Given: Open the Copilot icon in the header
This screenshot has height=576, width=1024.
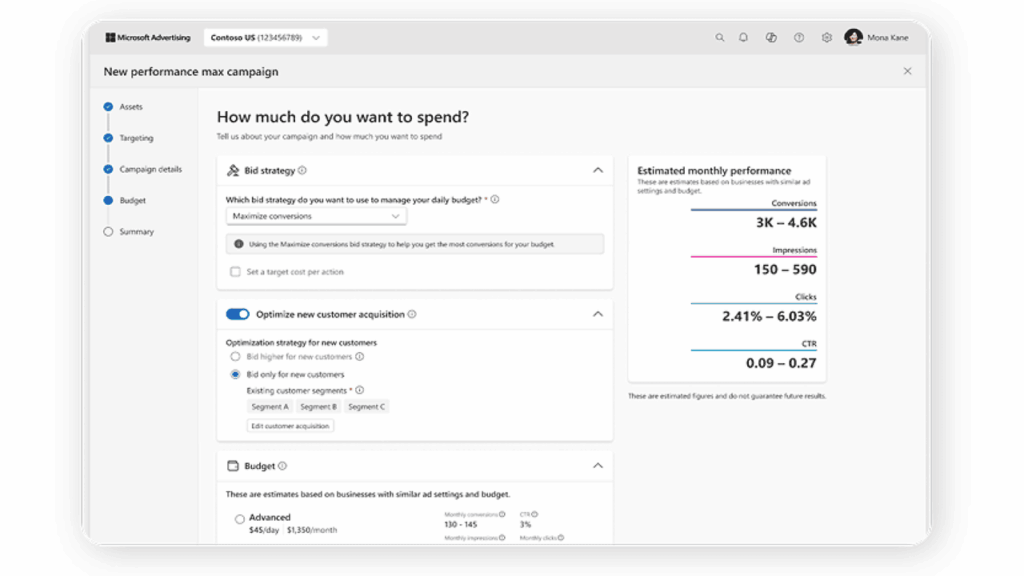Looking at the screenshot, I should click(x=770, y=37).
